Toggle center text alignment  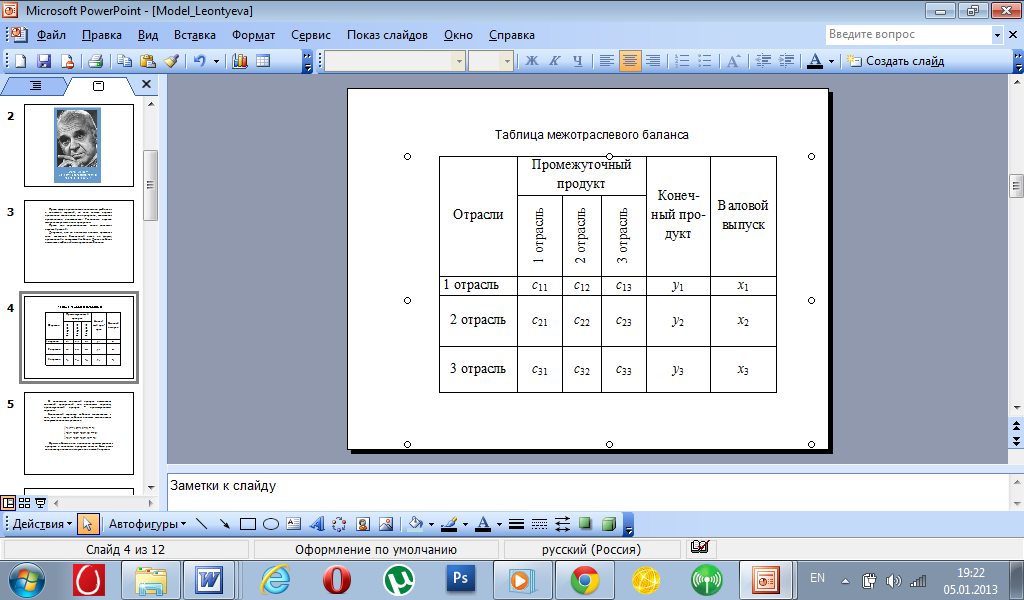[630, 61]
